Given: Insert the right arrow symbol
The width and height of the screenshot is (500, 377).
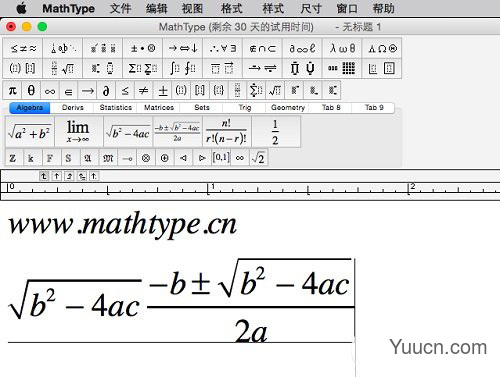Looking at the screenshot, I should 88,90.
